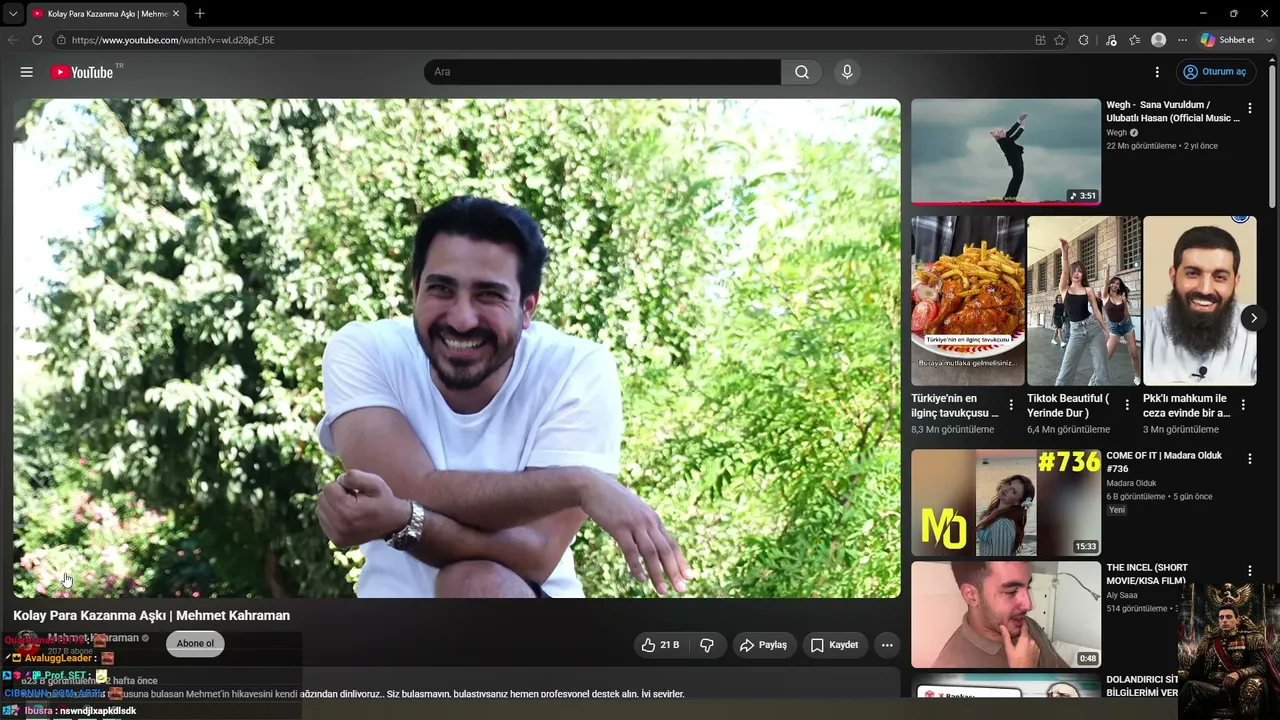Focus the browser address bar URL
Screen dimensions: 1280x720
[x=173, y=40]
